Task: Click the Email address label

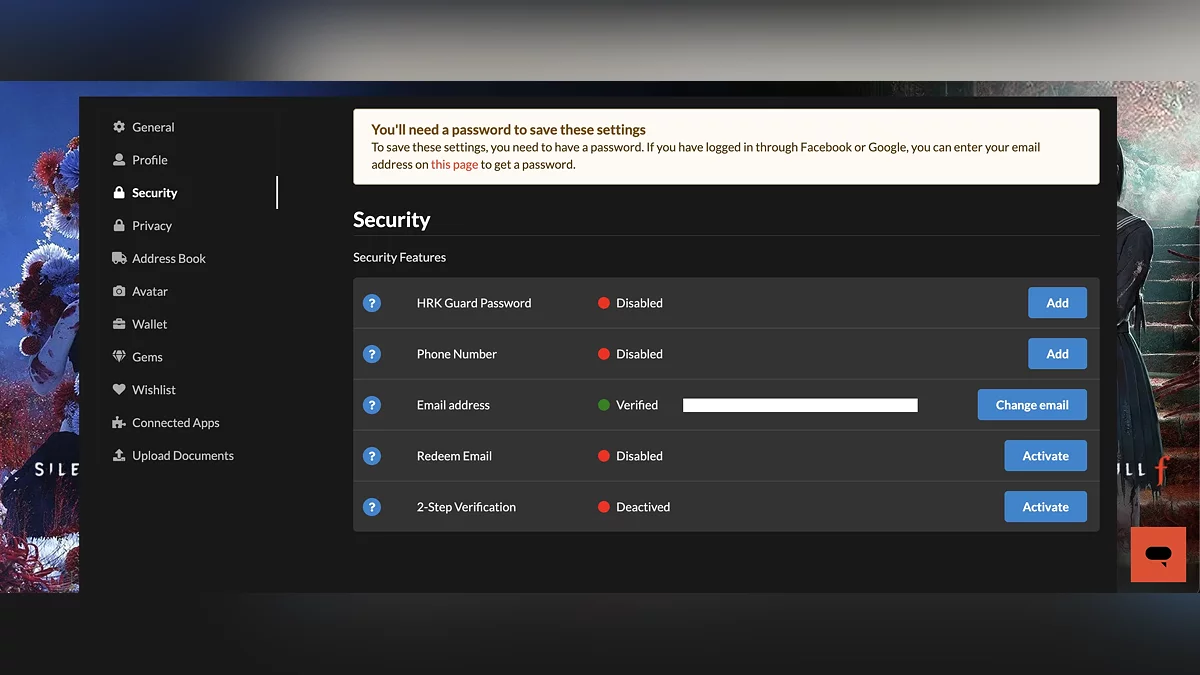Action: [453, 405]
